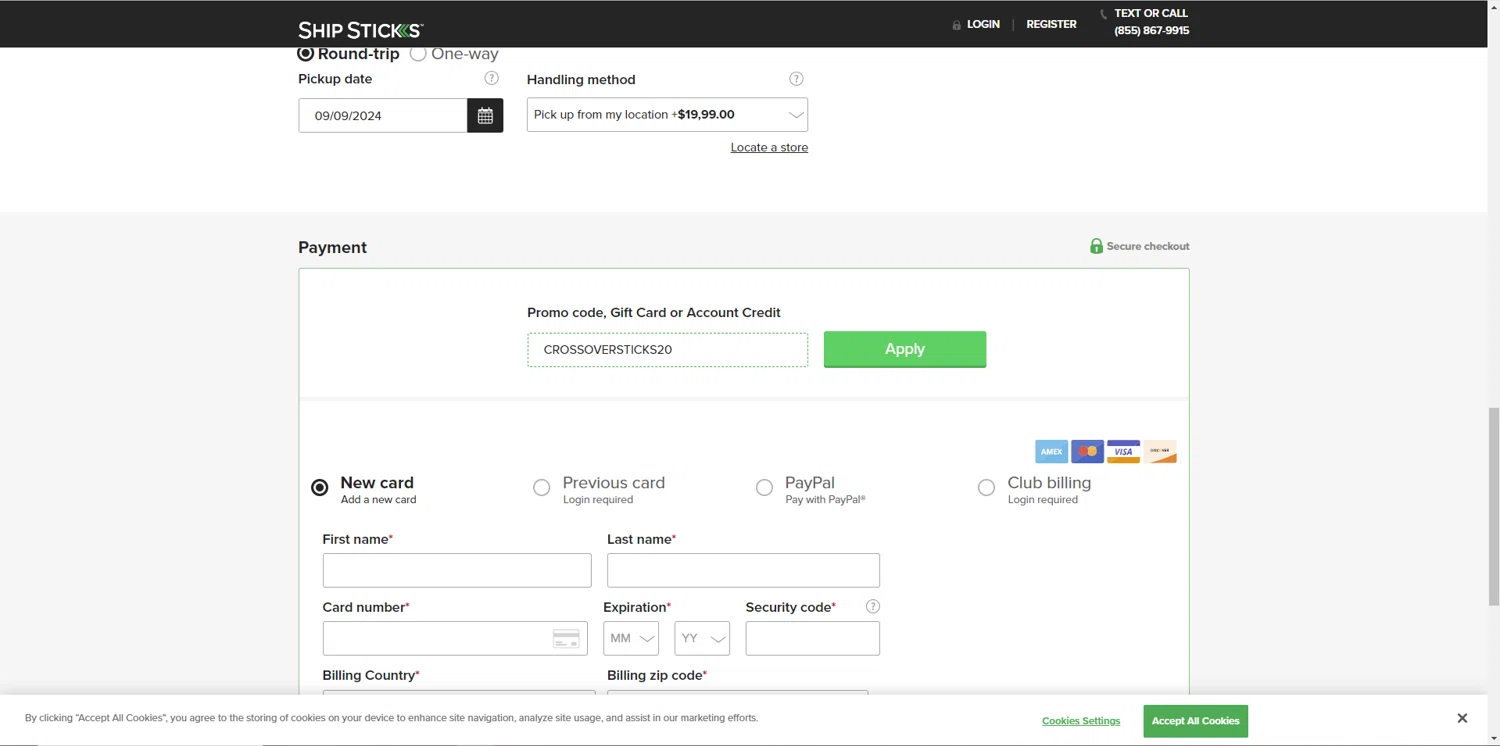Choose the Club billing payment option

pyautogui.click(x=986, y=488)
